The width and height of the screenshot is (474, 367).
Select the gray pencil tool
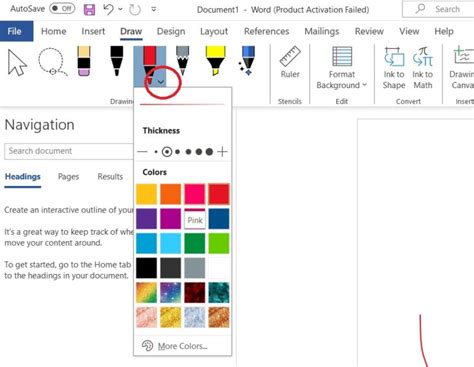(182, 61)
